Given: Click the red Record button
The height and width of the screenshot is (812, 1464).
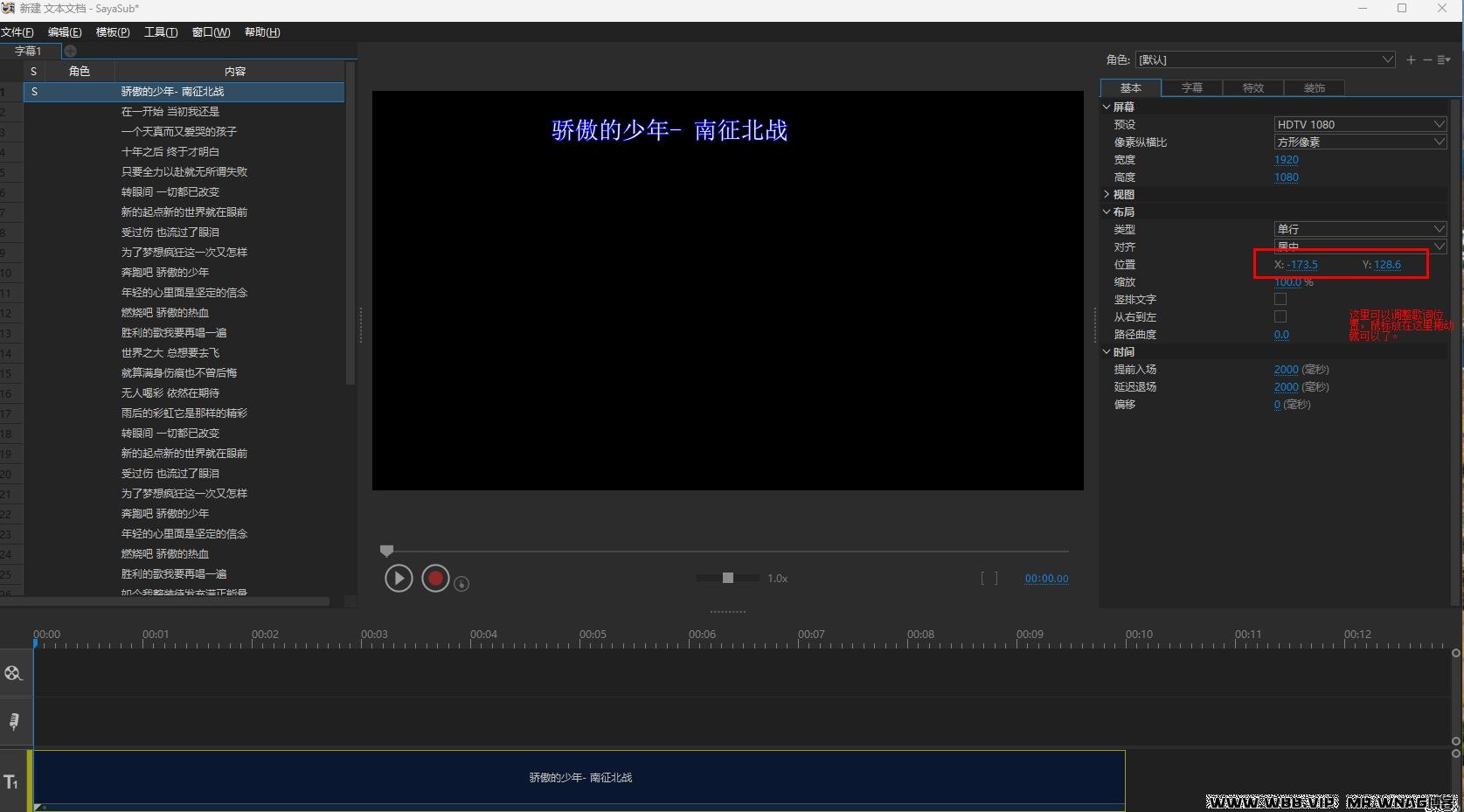Looking at the screenshot, I should pos(435,578).
